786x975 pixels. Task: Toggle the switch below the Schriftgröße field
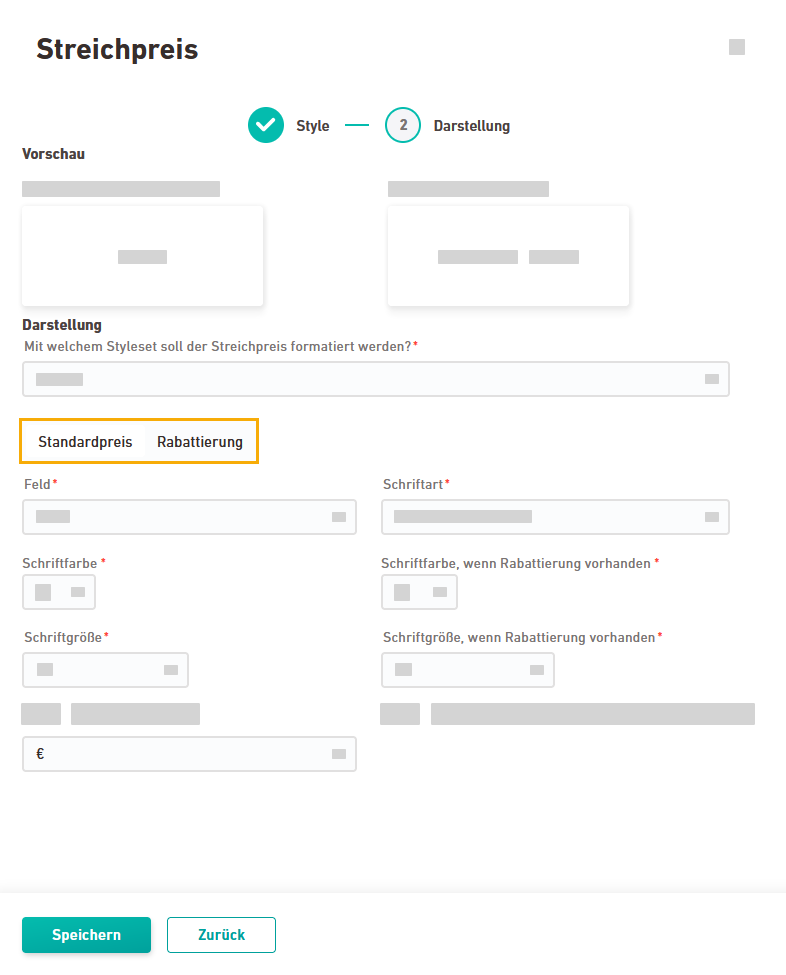[x=41, y=713]
